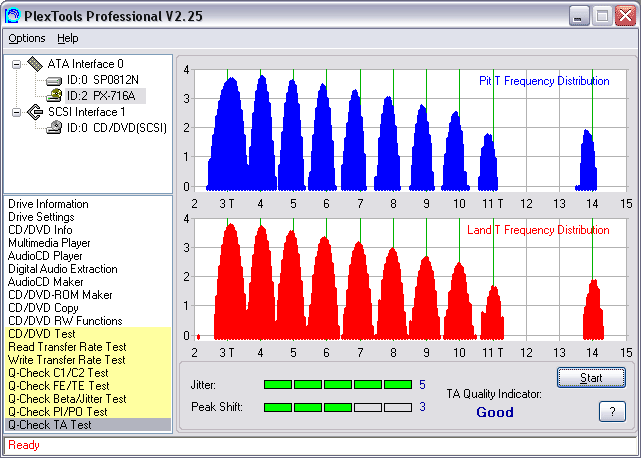This screenshot has width=641, height=458.
Task: Click the optical drive icon beside PX-716A
Action: (x=54, y=96)
